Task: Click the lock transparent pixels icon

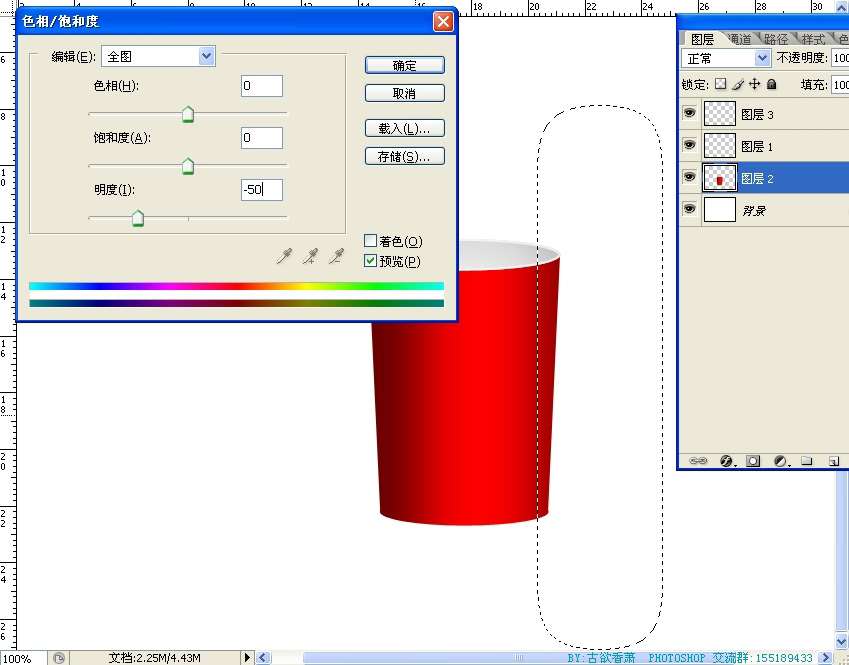Action: pyautogui.click(x=720, y=85)
